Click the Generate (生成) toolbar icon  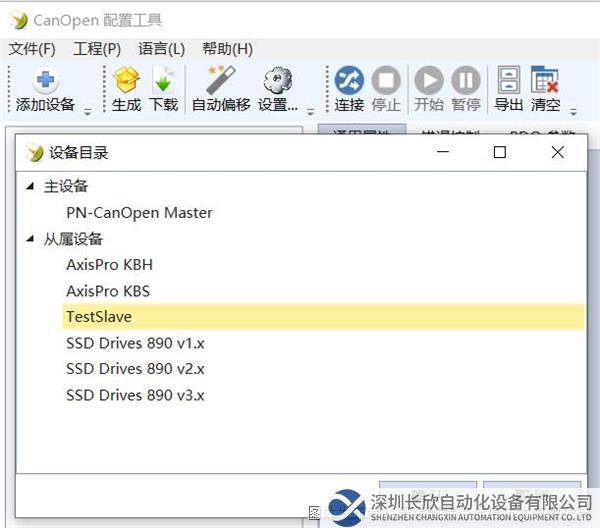(127, 81)
